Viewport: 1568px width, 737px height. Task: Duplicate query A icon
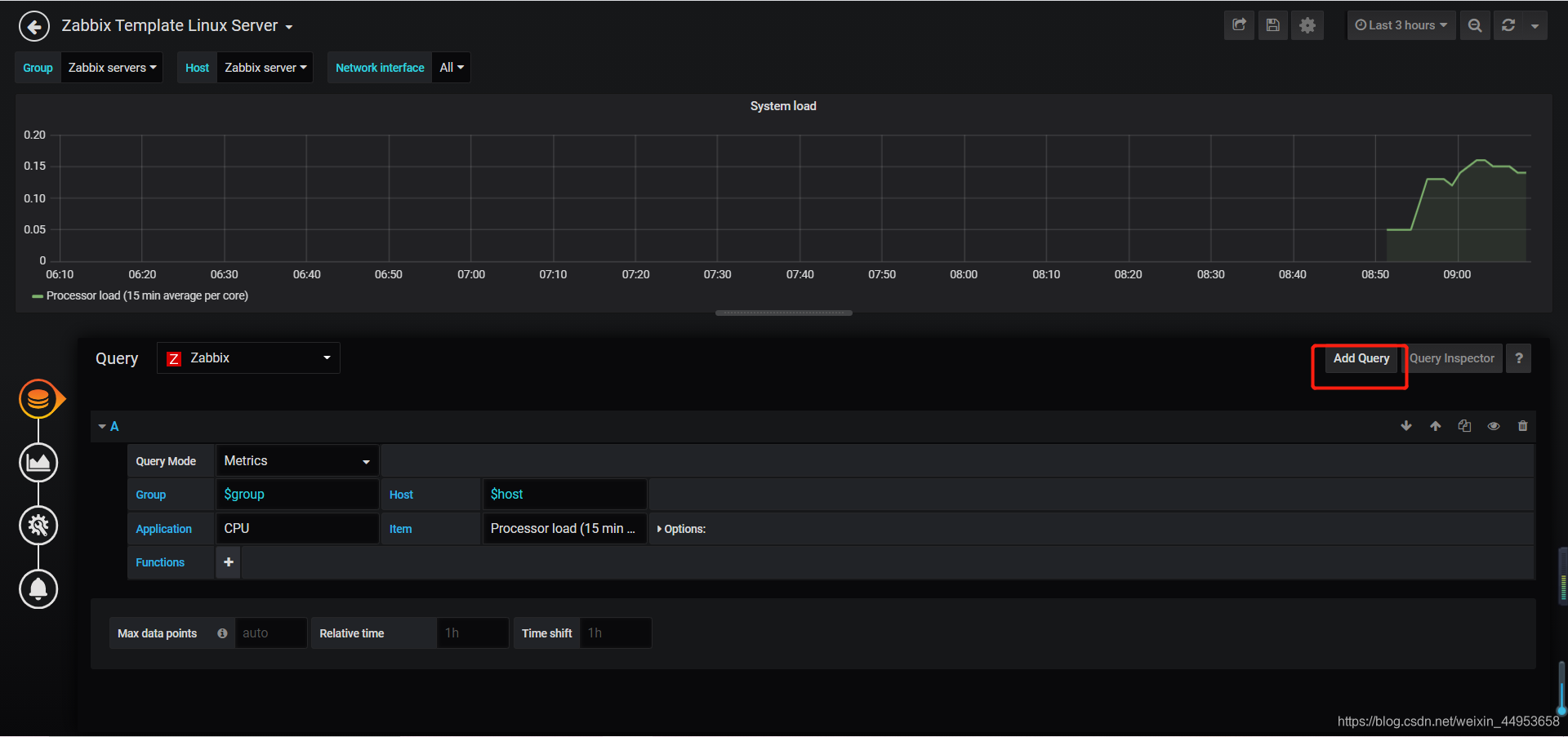(1464, 426)
